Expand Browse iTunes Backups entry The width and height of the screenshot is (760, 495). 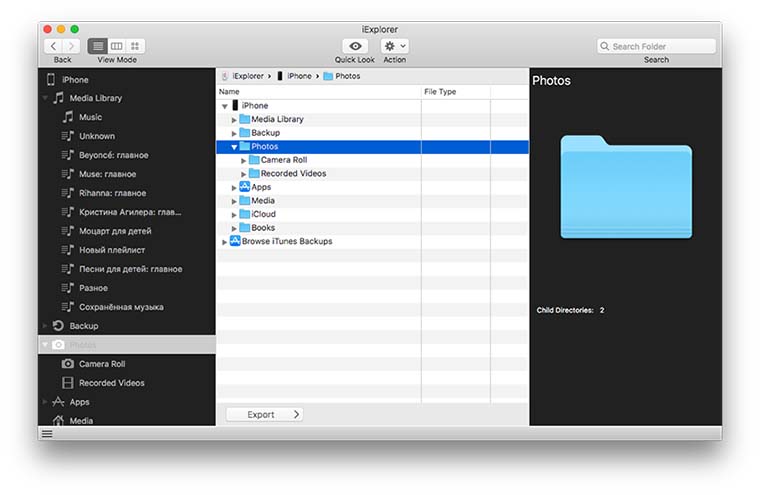point(225,242)
